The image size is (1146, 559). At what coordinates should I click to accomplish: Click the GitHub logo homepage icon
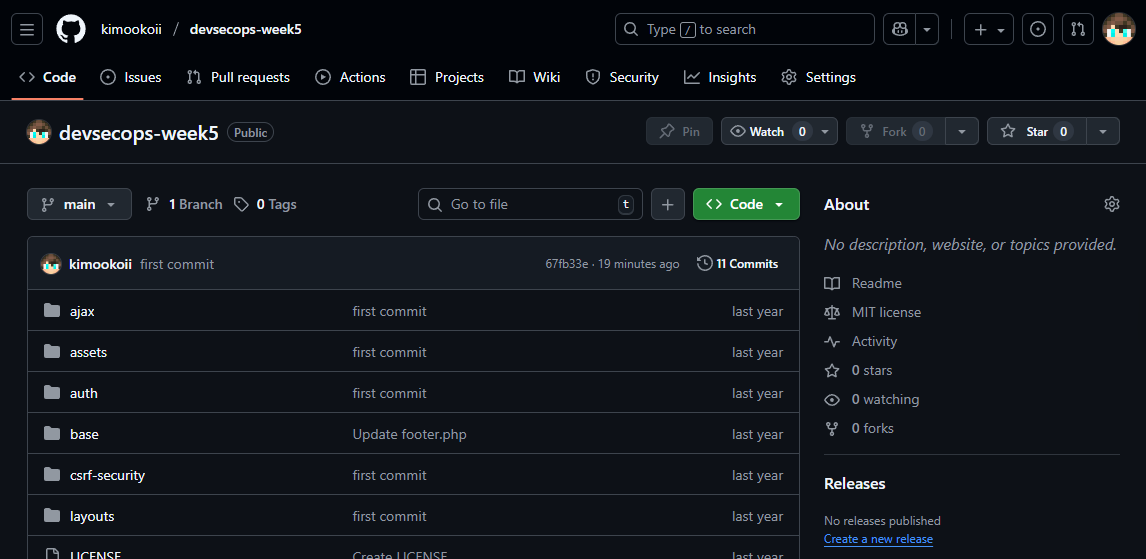point(71,29)
